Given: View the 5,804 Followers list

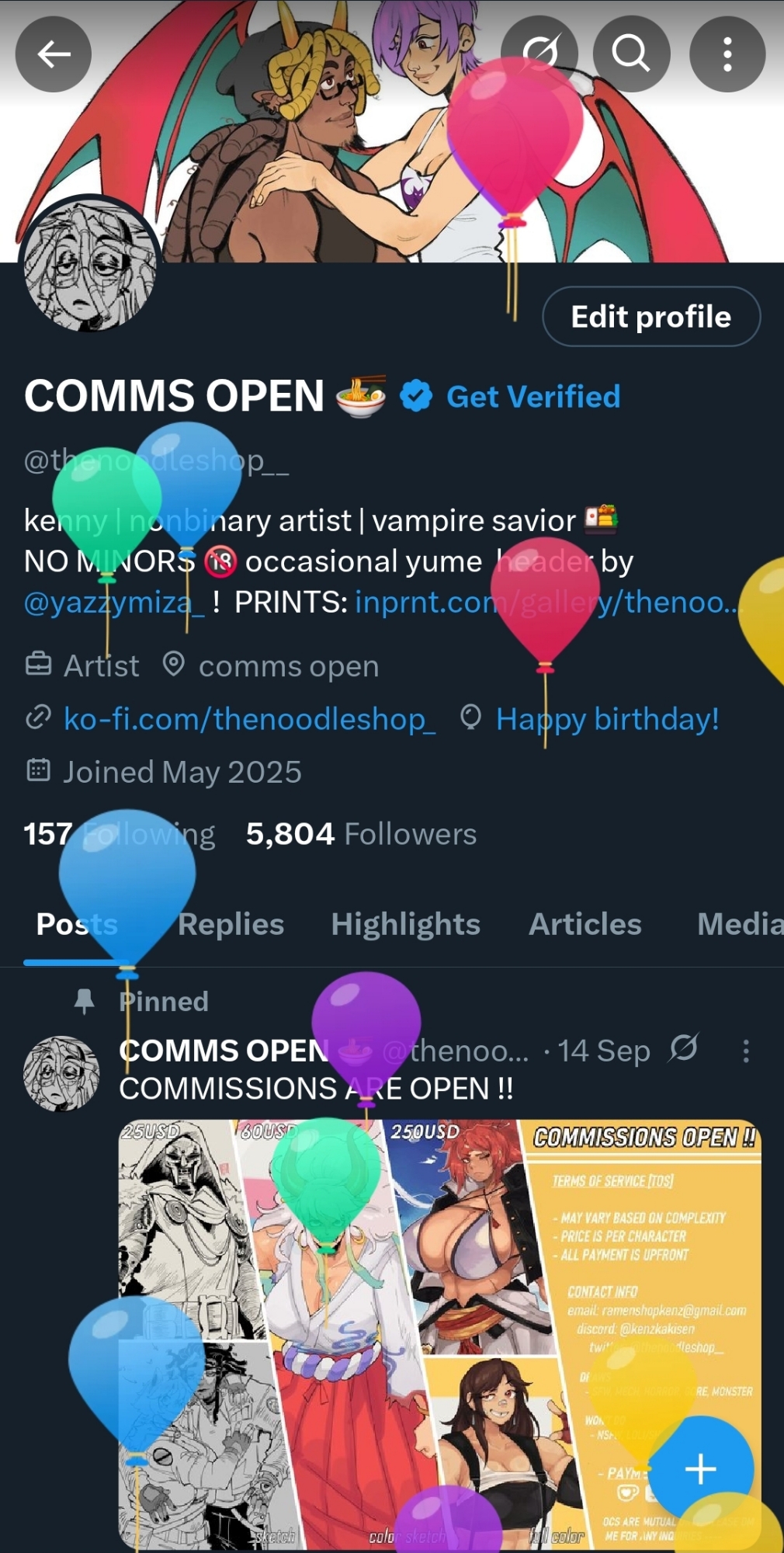Looking at the screenshot, I should [361, 834].
